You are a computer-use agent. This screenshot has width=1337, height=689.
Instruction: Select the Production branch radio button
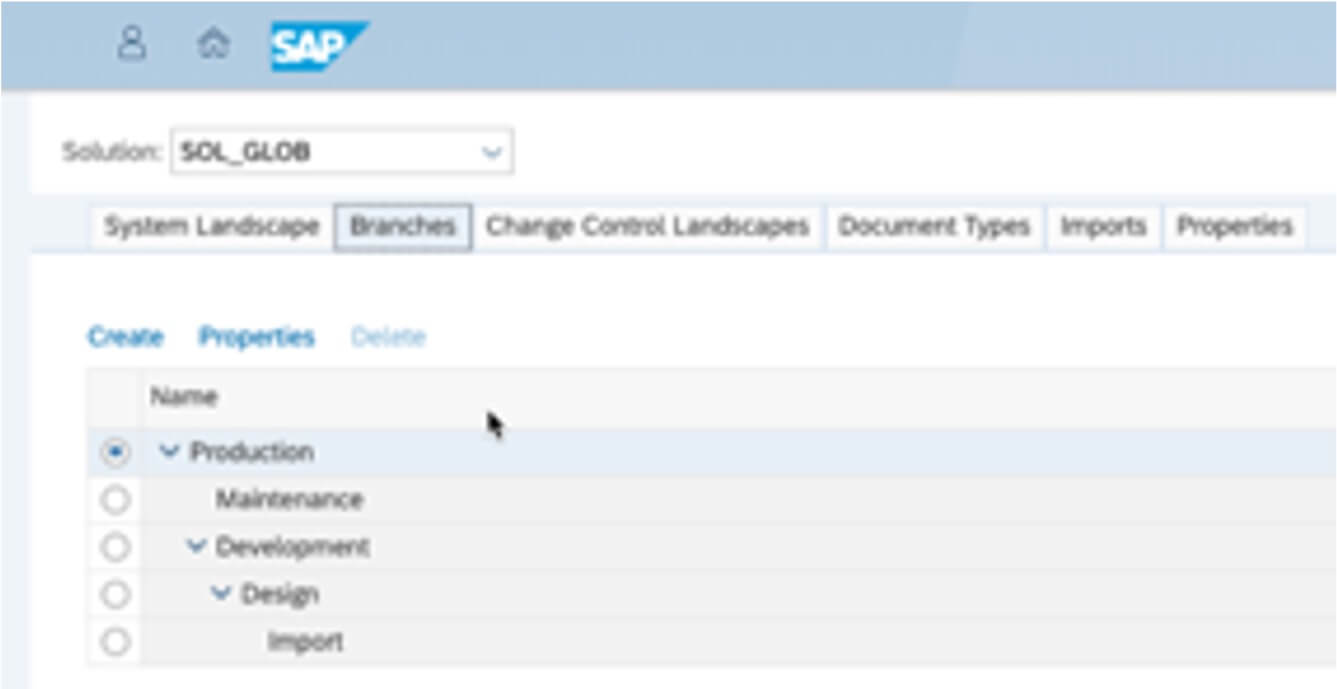(116, 451)
